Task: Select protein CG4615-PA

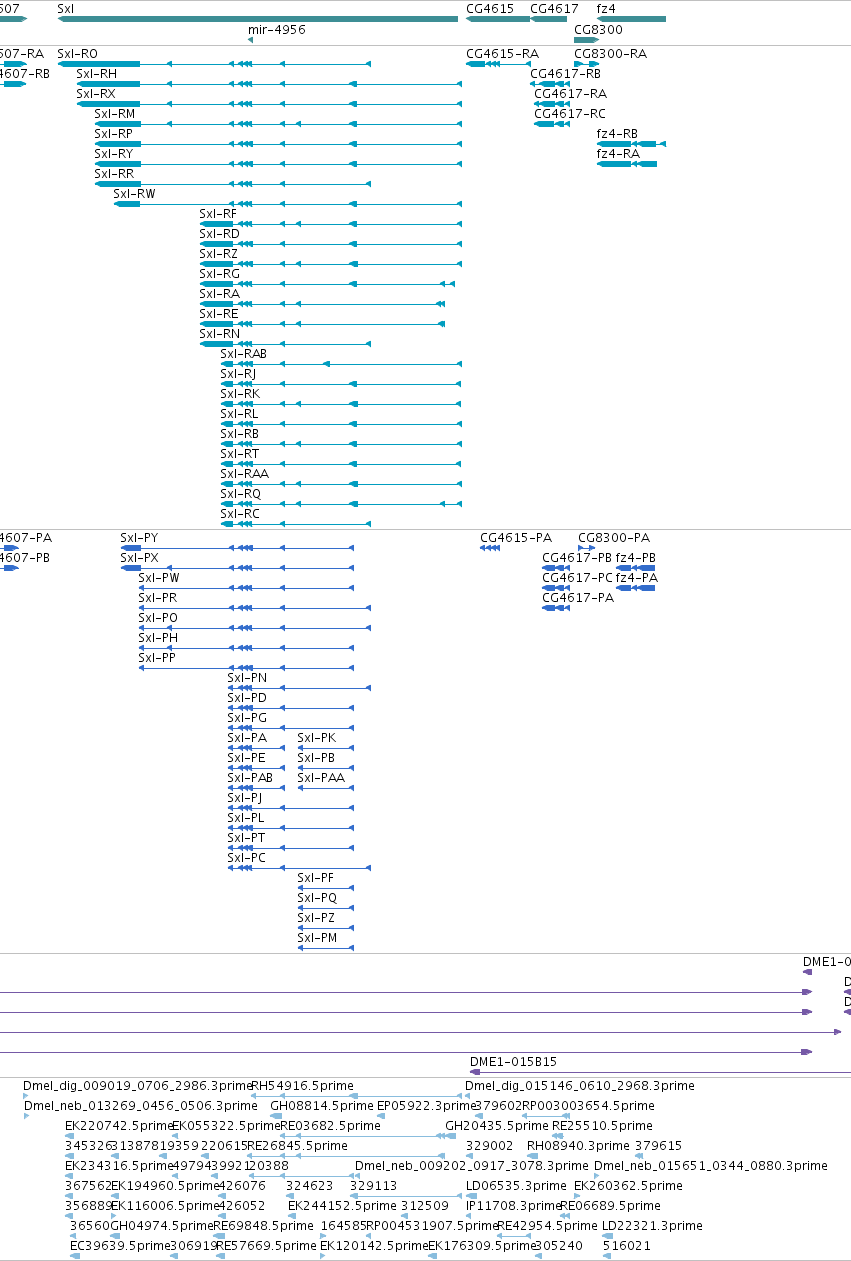Action: (x=516, y=538)
